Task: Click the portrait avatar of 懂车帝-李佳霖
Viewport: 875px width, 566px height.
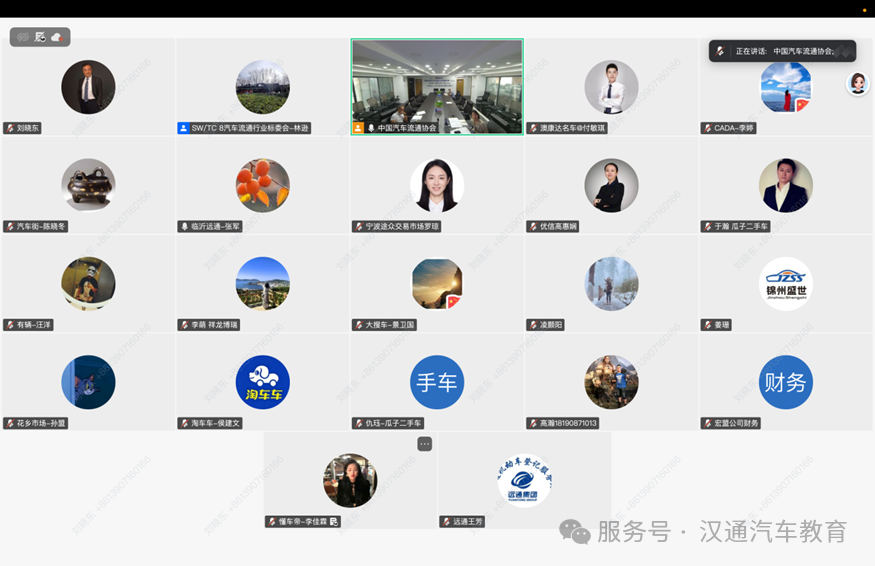Action: [x=350, y=481]
